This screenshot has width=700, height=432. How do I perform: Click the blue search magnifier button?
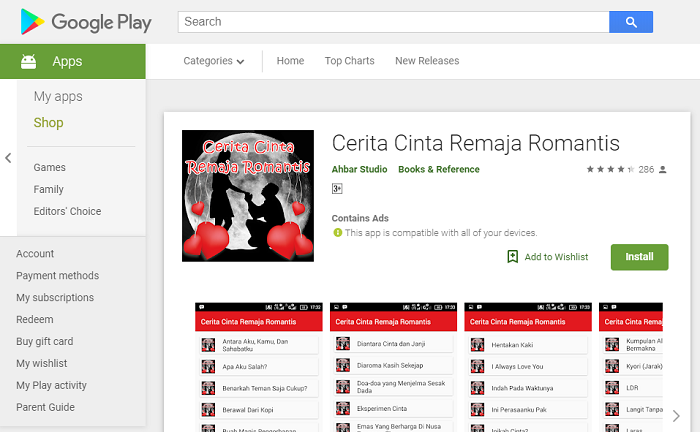[x=631, y=22]
